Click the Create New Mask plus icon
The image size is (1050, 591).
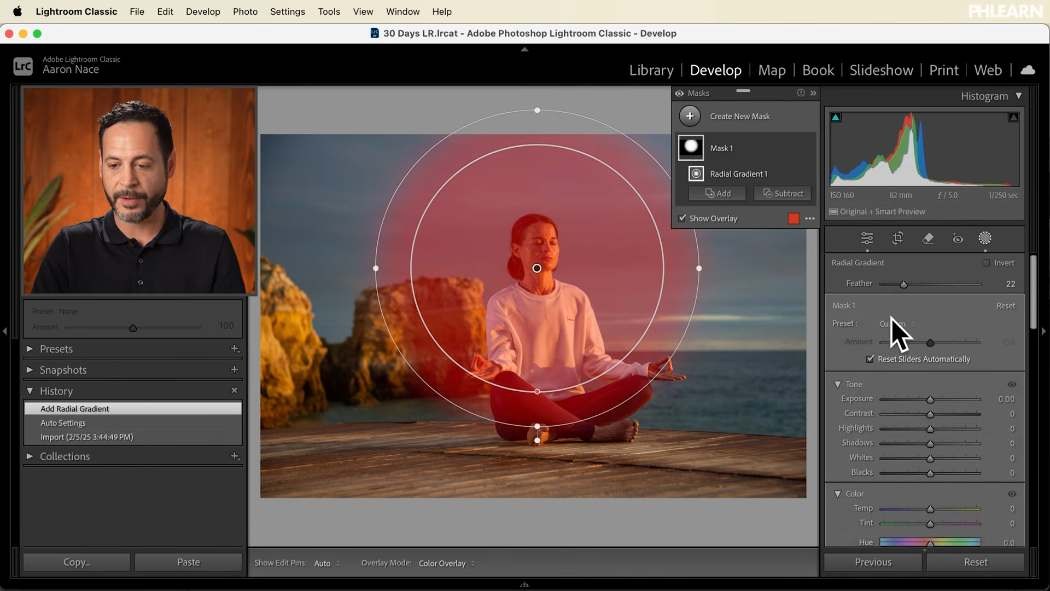690,116
